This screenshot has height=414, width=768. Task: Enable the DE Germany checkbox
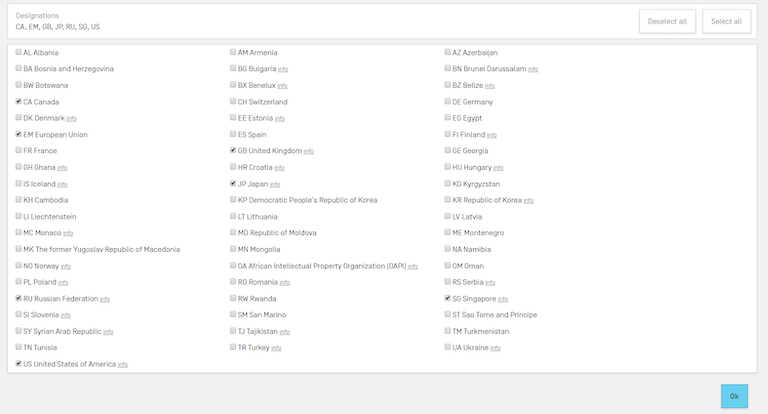[x=448, y=102]
